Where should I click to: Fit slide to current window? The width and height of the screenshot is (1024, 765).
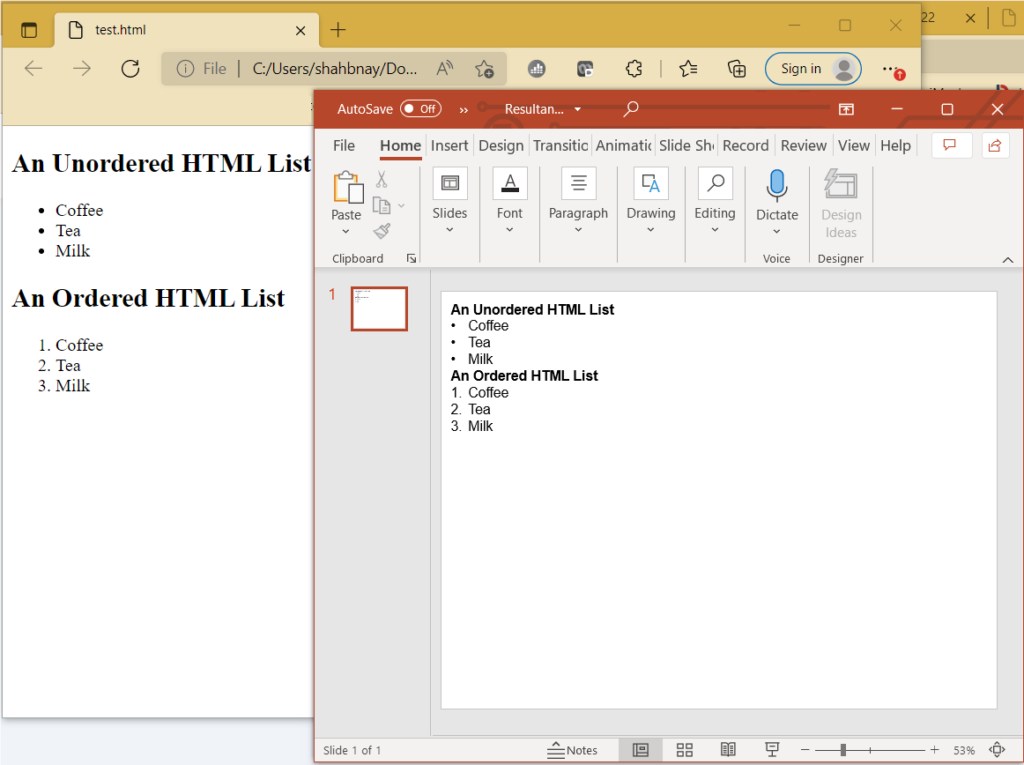(x=996, y=750)
